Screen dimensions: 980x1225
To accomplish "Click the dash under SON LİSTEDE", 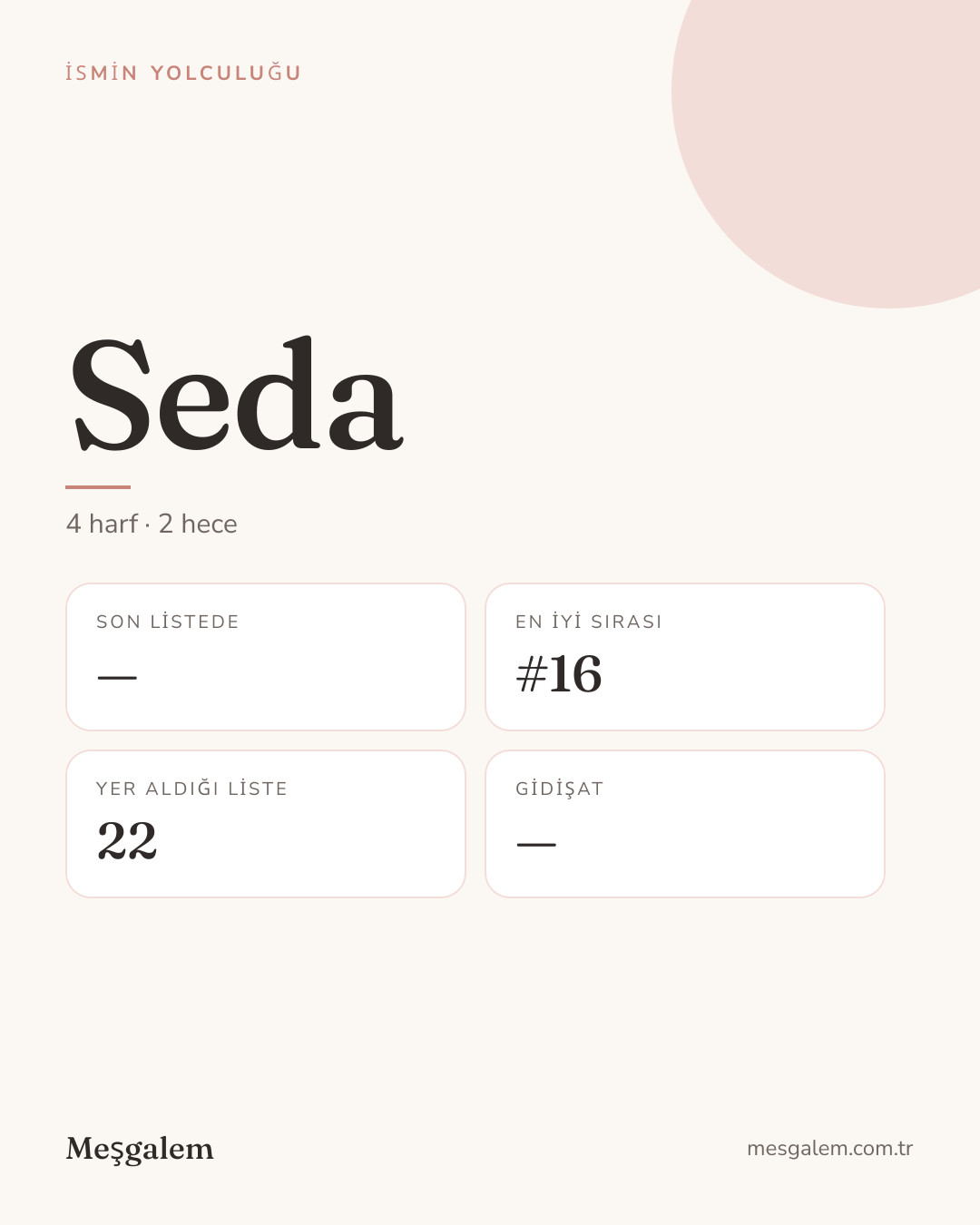I will (x=117, y=678).
